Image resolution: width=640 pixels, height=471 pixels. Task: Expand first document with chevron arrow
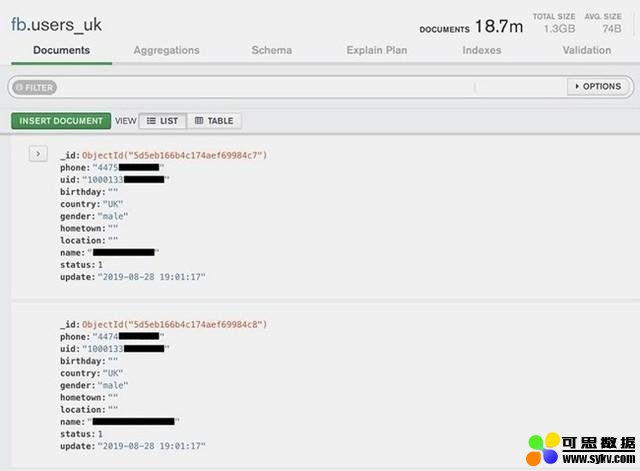[38, 154]
